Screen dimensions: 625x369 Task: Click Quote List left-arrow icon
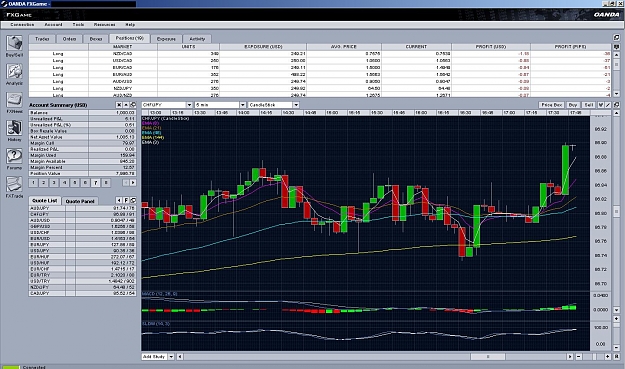coord(119,200)
